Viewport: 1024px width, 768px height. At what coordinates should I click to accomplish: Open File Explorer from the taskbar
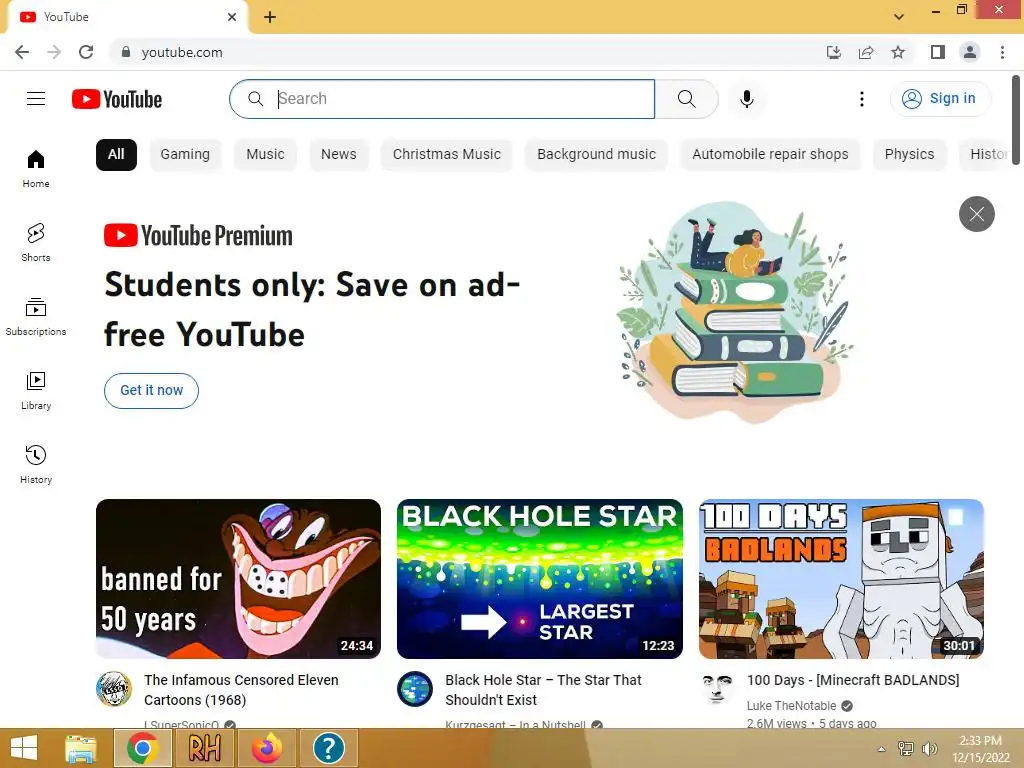[x=81, y=748]
